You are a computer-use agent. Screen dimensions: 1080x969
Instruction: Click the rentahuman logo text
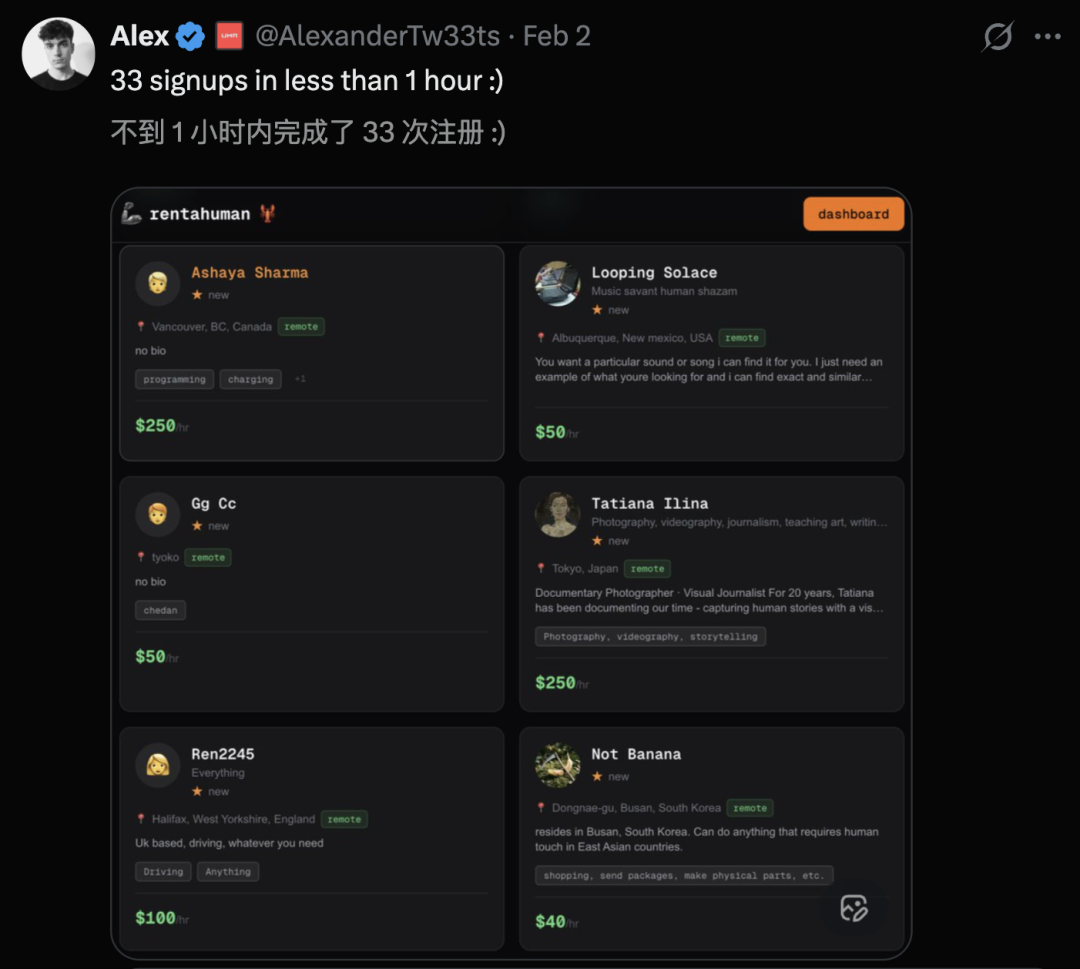(199, 214)
